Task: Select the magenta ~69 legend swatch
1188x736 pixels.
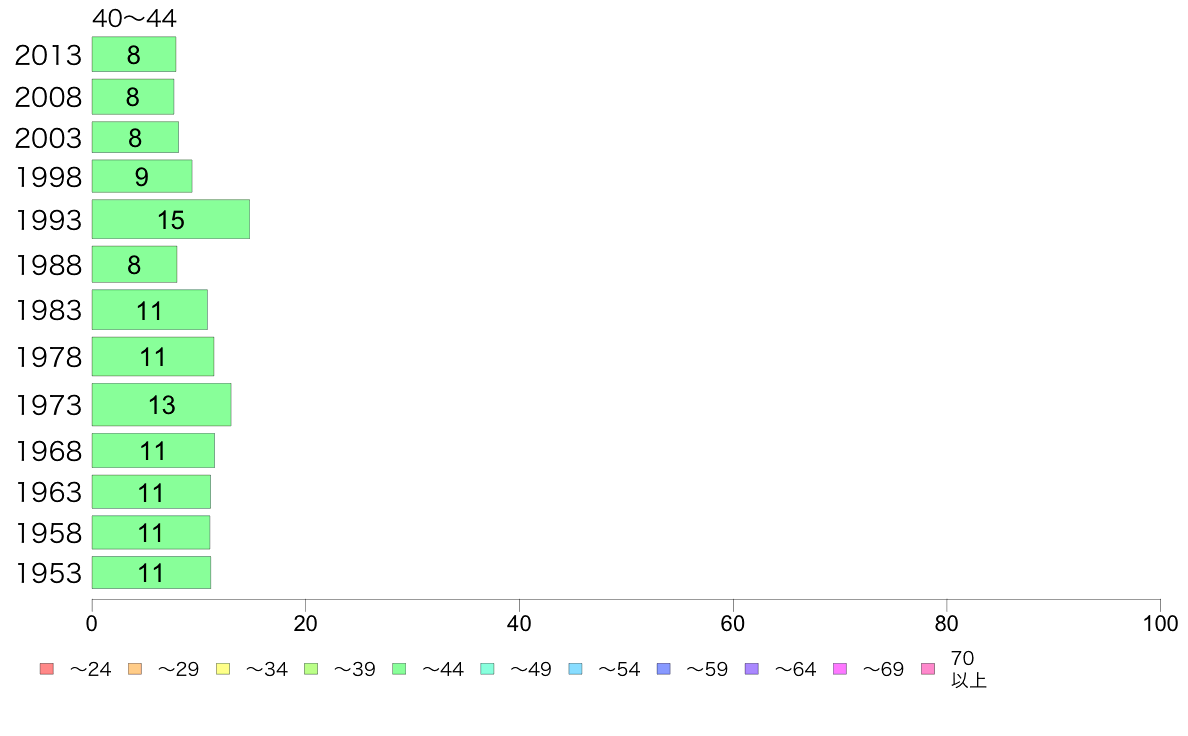Action: click(839, 669)
